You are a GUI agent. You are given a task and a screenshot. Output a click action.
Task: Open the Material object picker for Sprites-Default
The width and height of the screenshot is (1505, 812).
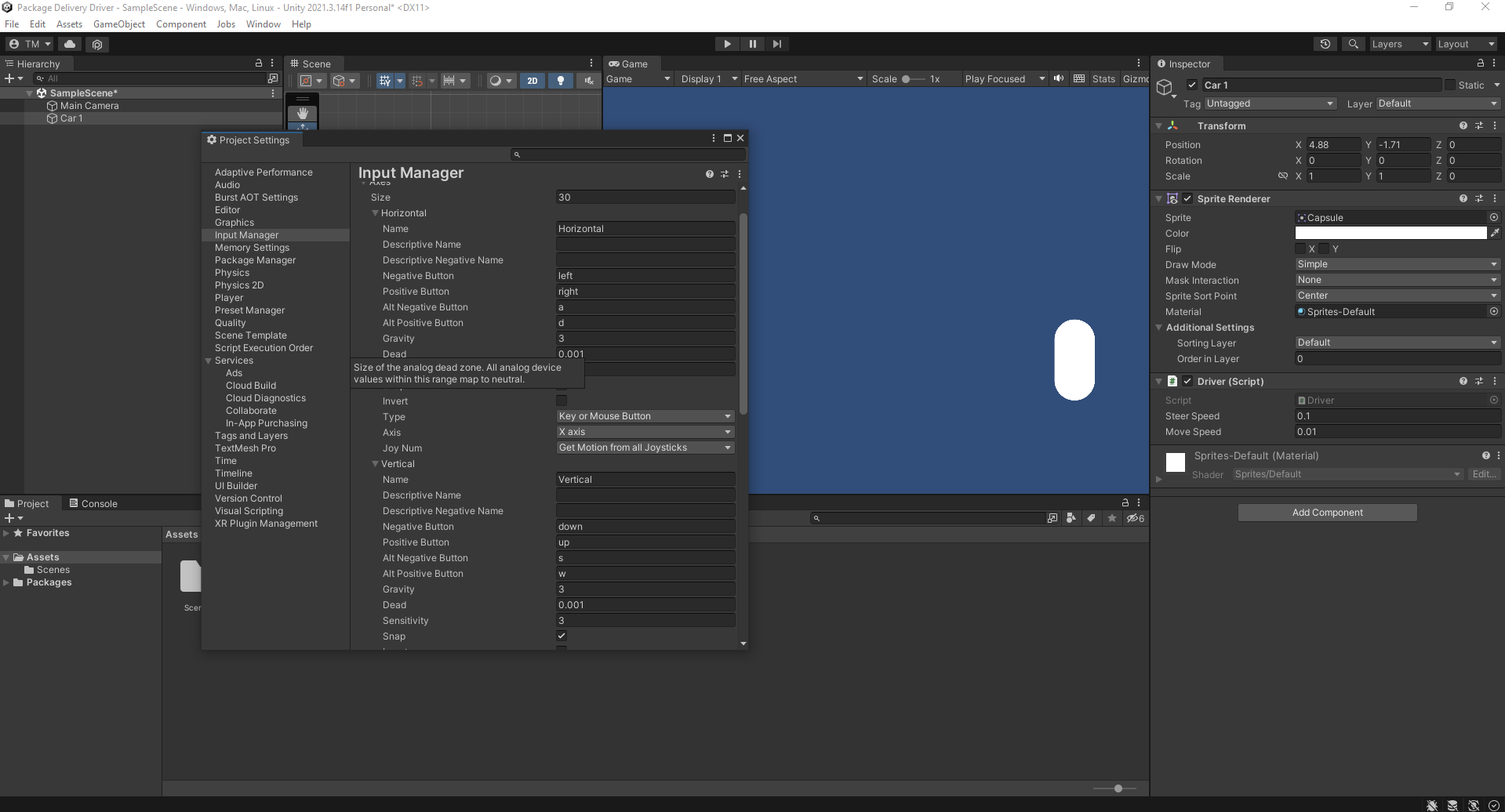[1494, 311]
